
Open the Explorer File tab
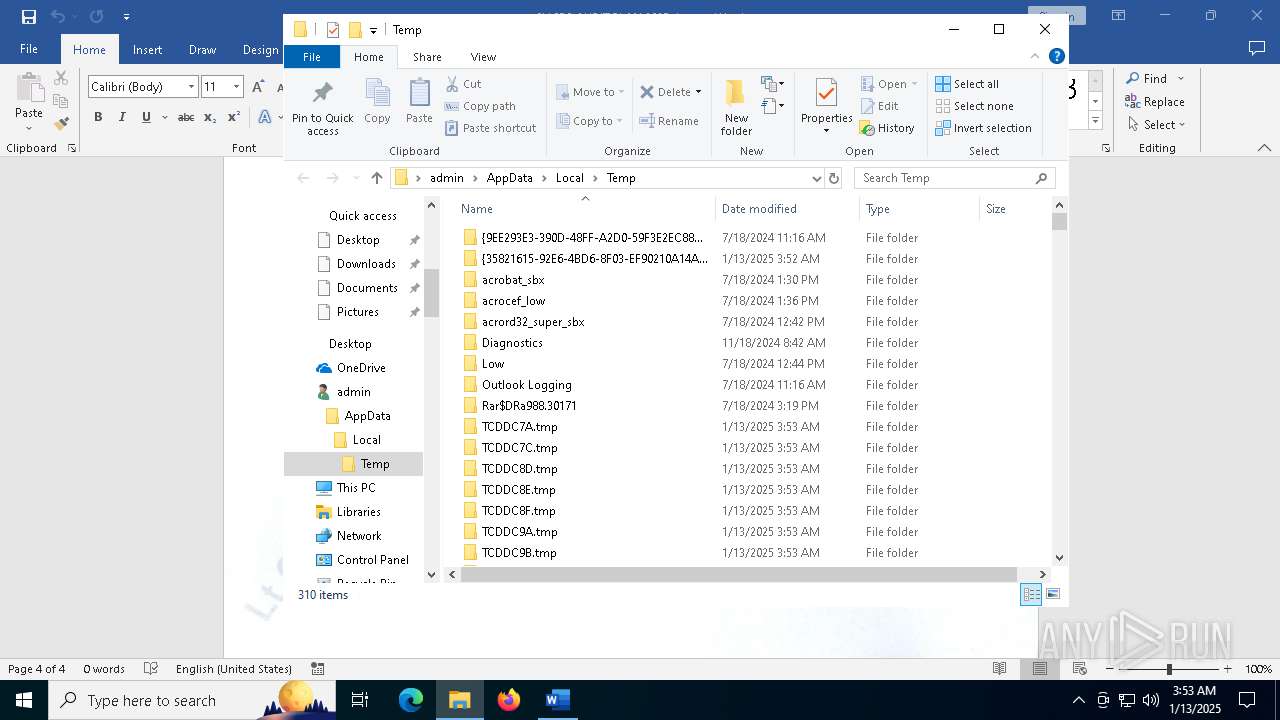click(312, 57)
